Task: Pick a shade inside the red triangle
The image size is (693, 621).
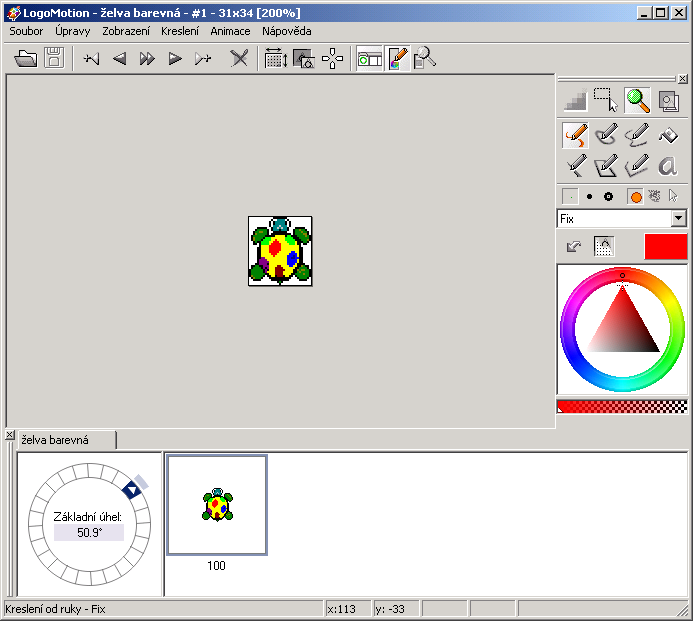Action: tap(623, 327)
